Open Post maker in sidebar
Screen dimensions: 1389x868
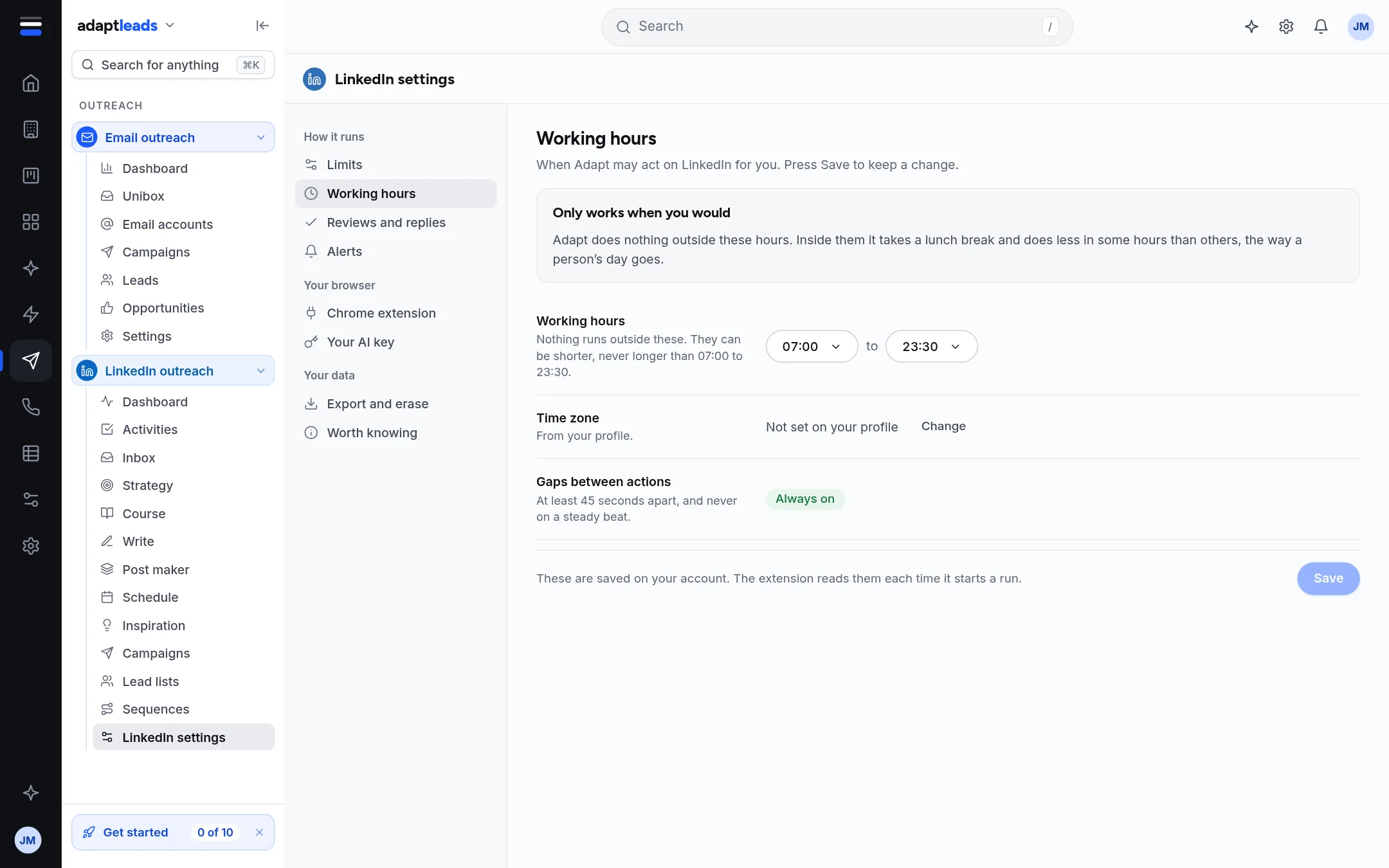(183, 570)
